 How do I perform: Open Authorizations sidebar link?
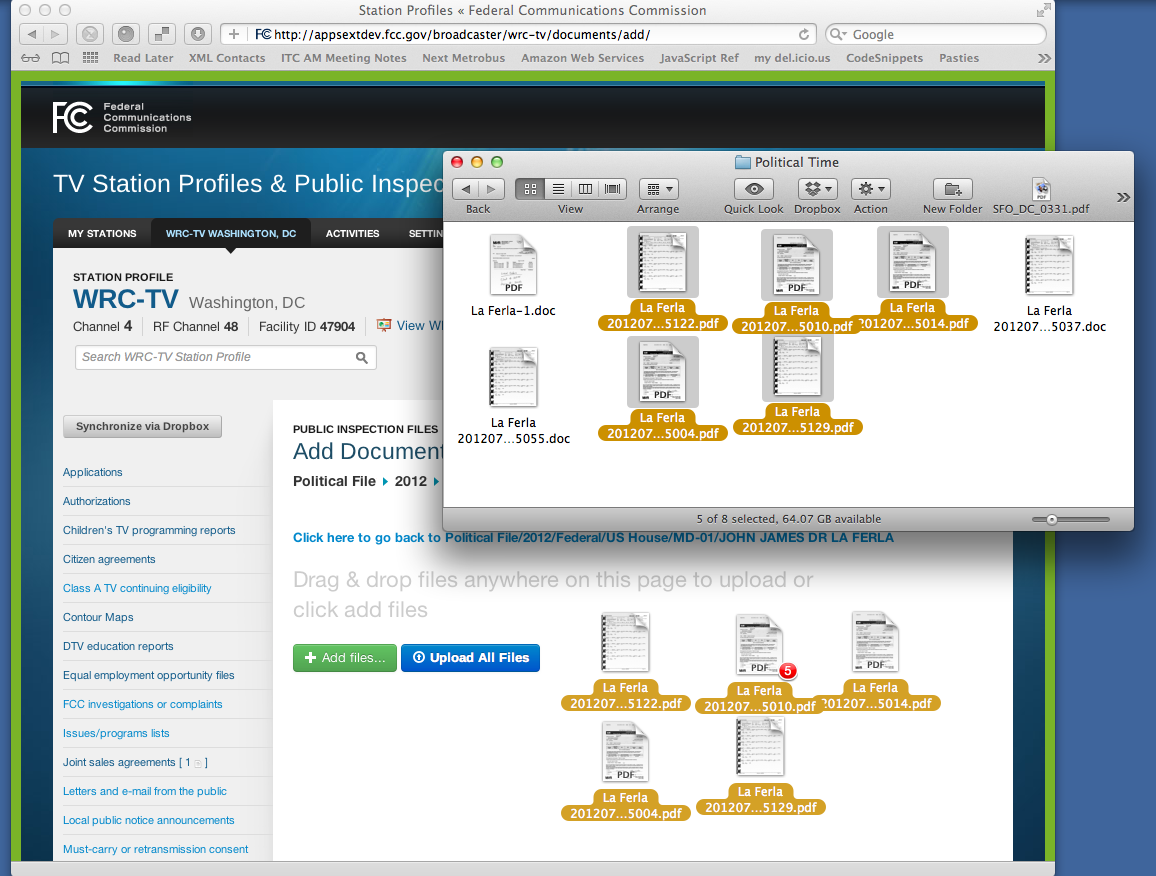coord(97,501)
